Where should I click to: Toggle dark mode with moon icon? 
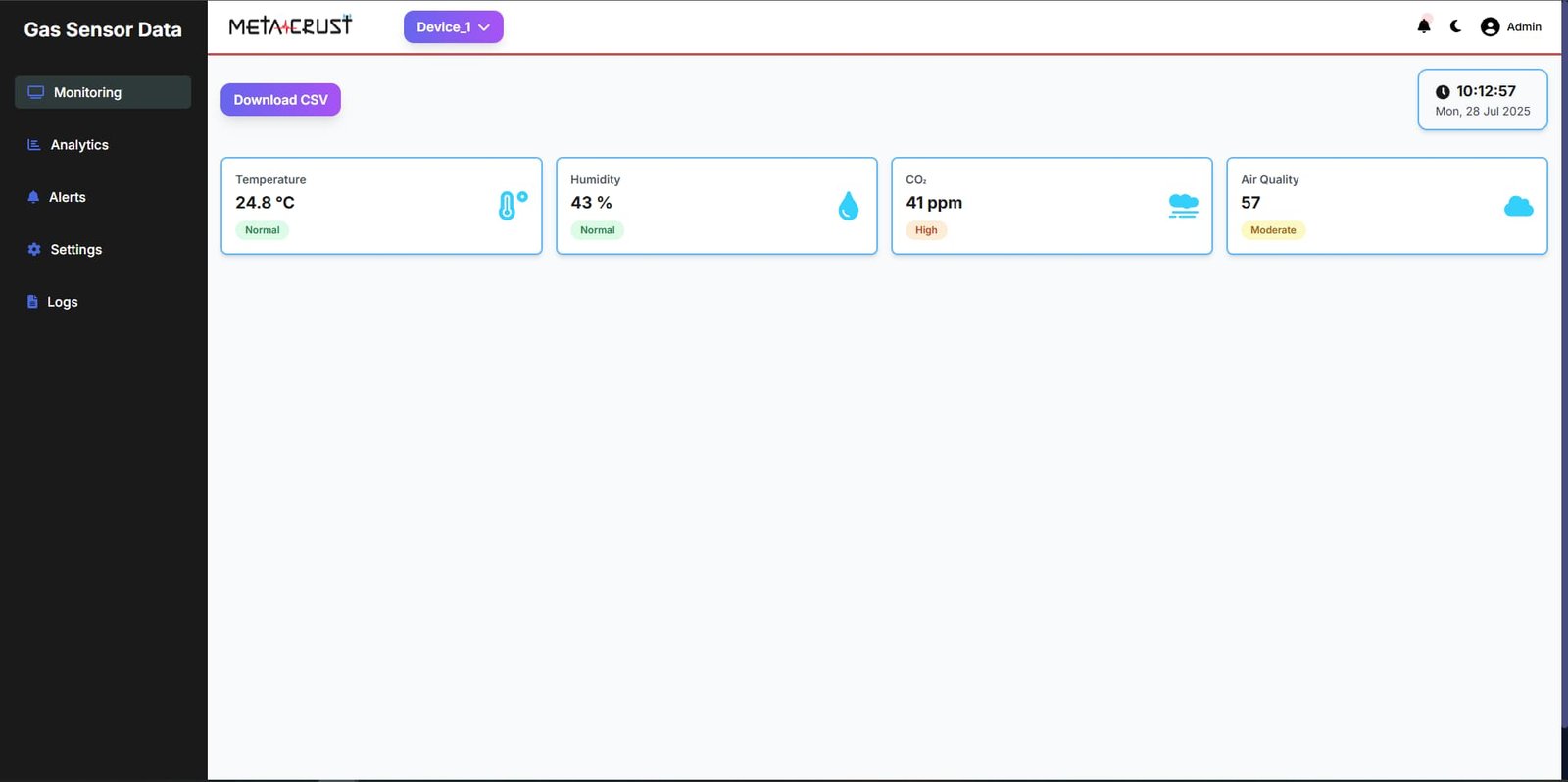tap(1456, 26)
